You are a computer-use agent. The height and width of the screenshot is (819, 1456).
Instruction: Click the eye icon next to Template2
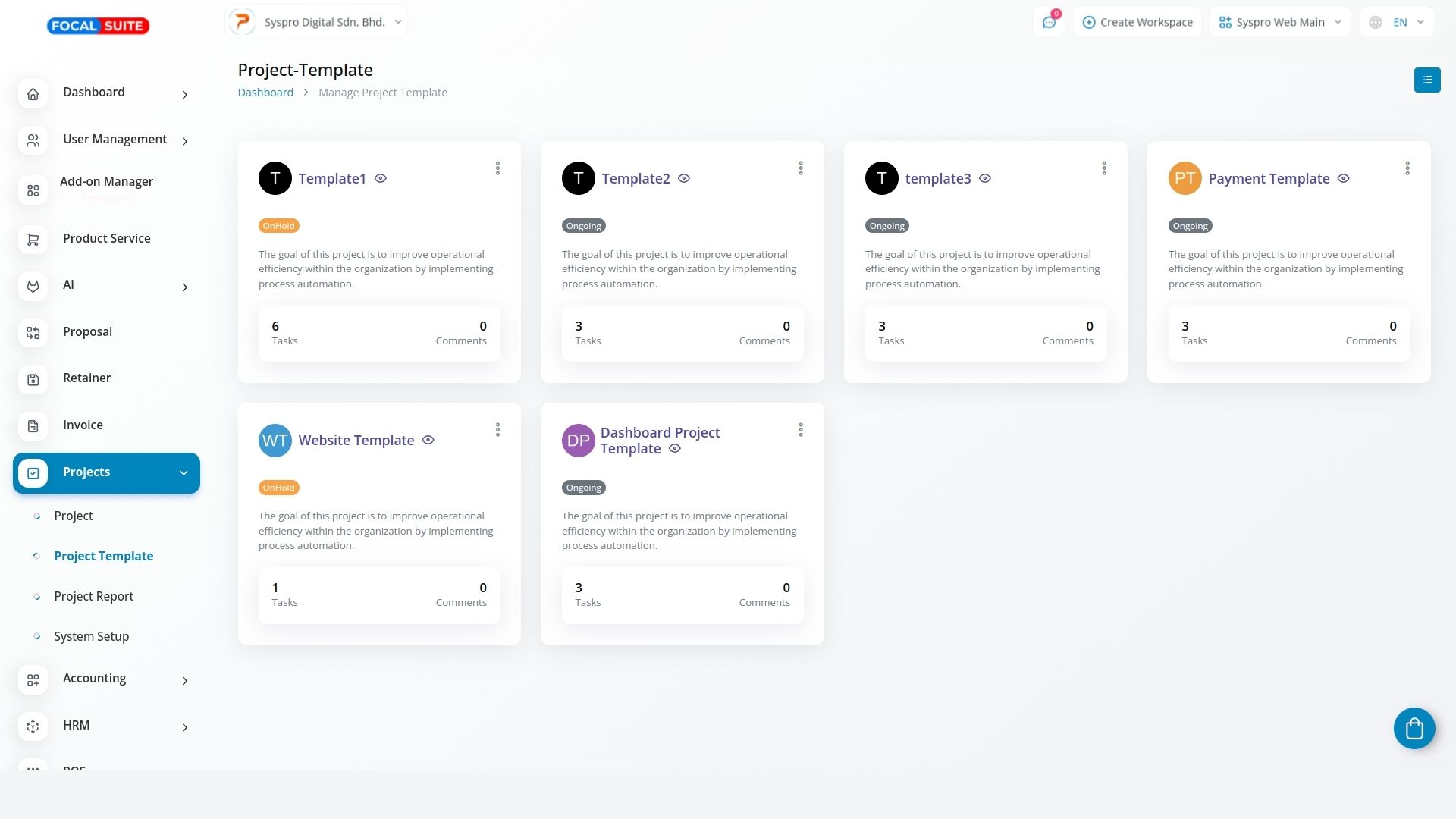(683, 179)
